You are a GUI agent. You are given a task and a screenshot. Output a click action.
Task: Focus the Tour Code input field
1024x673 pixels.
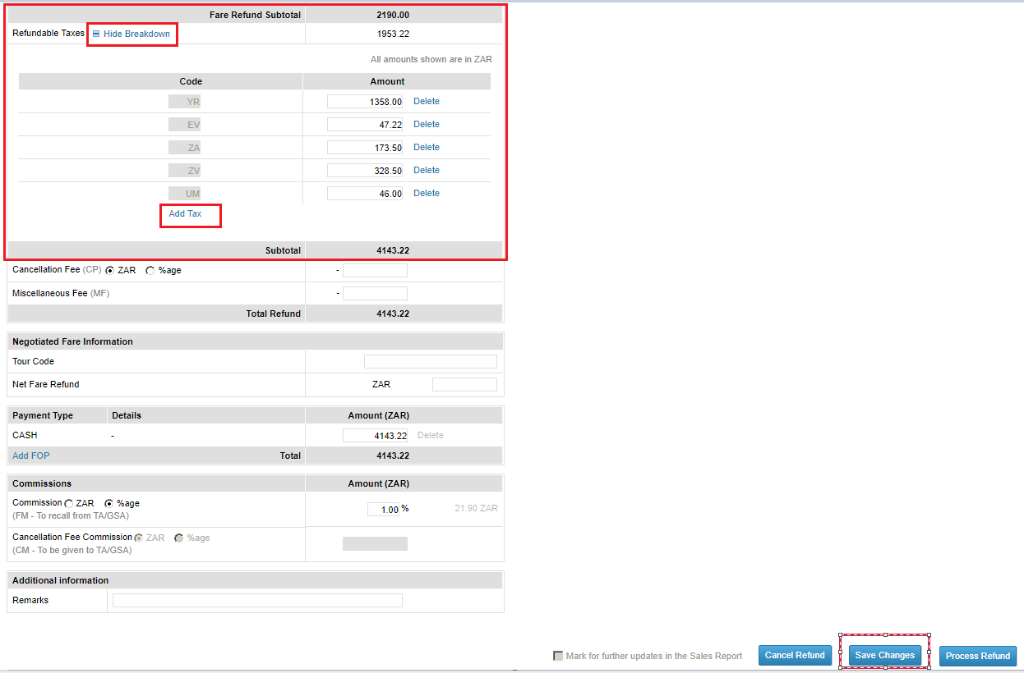point(430,362)
